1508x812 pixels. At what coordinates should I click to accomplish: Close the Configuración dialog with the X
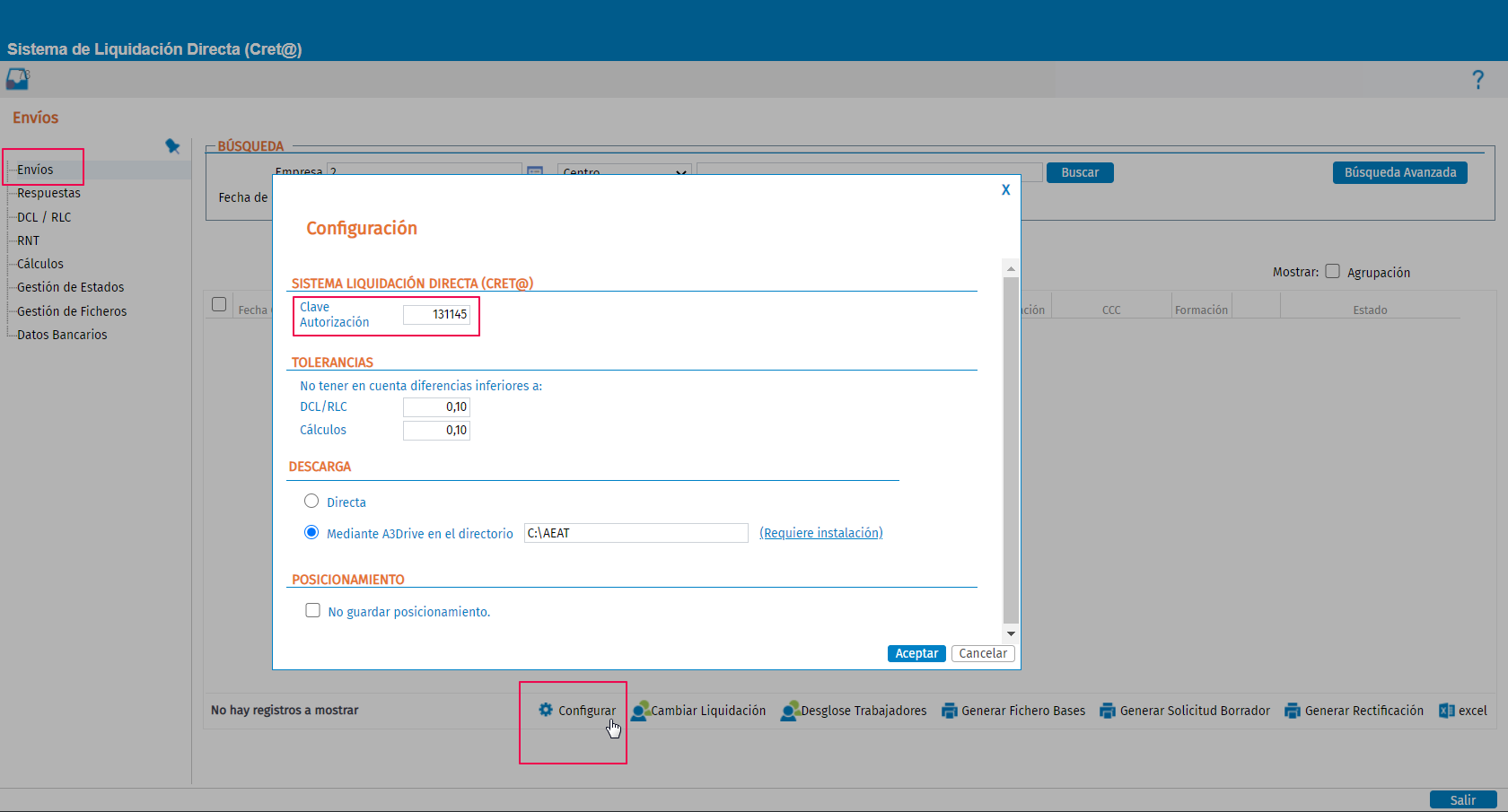point(1006,189)
